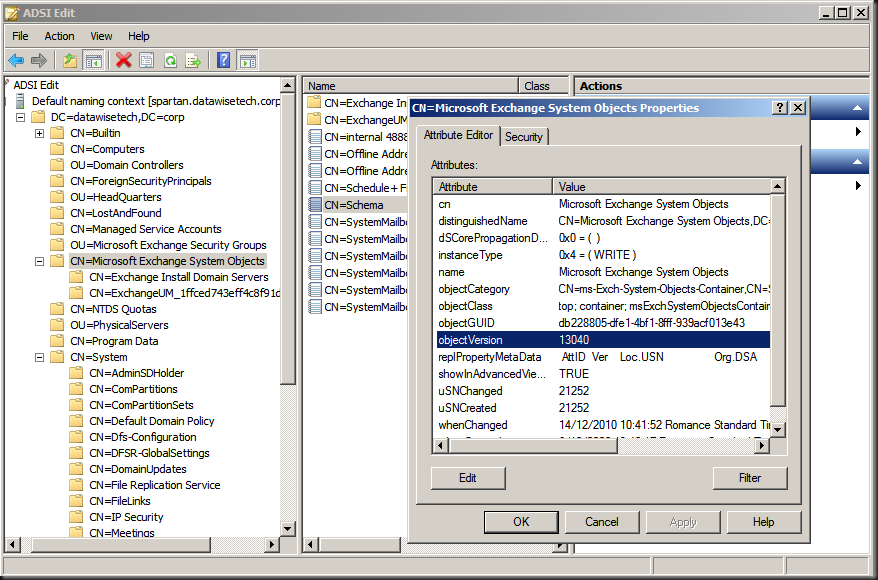Screen dimensions: 878x580
Task: Click the folder icon of CN=LostAndFound
Action: click(57, 213)
